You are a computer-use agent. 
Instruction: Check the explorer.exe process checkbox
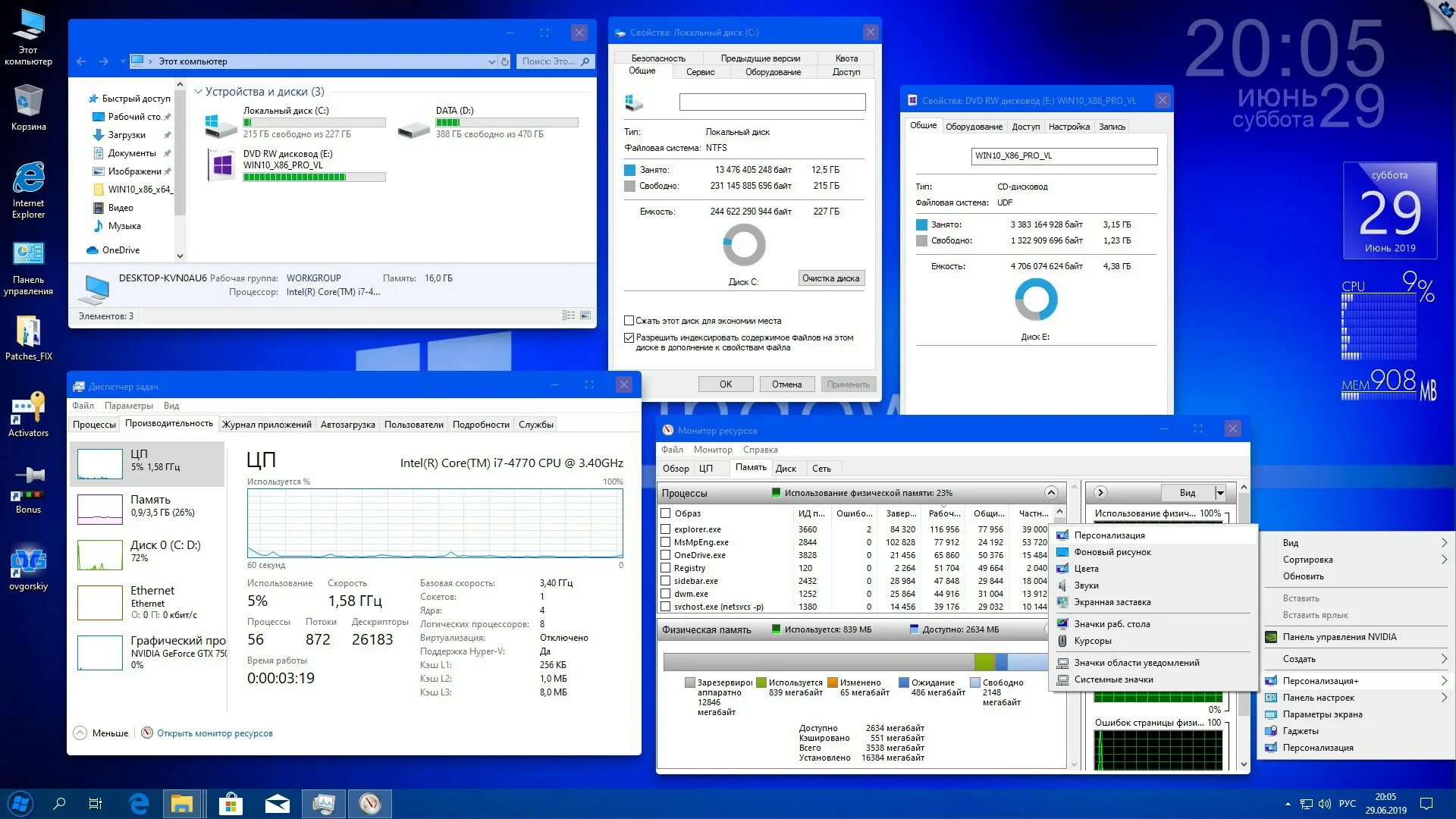tap(665, 529)
